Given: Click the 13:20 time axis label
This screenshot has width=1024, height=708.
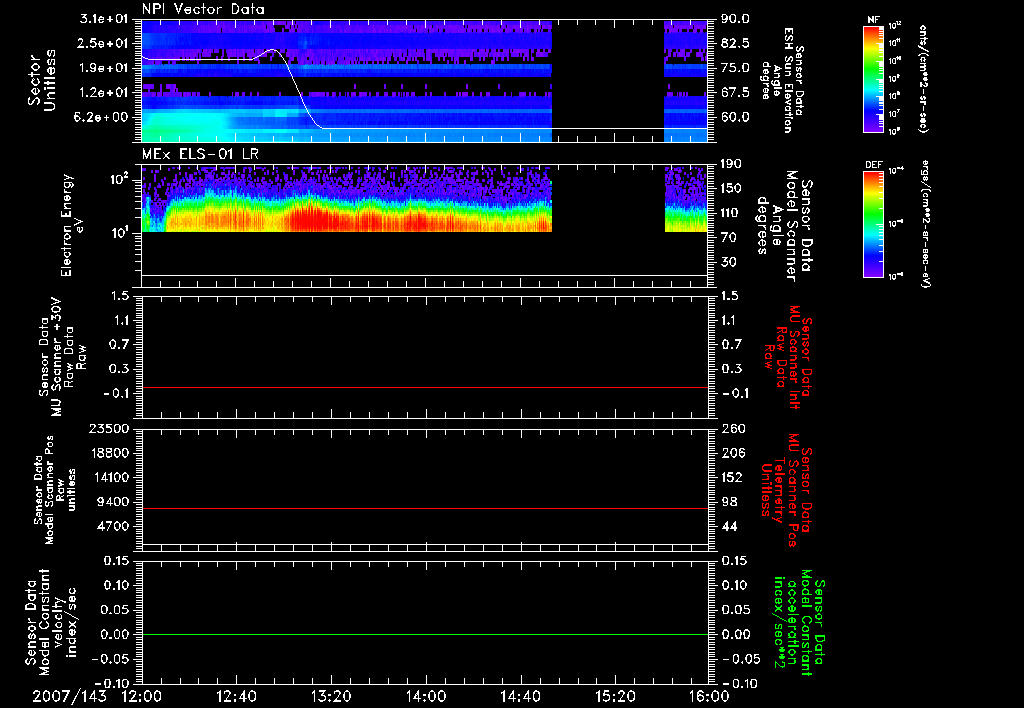Looking at the screenshot, I should coord(331,696).
